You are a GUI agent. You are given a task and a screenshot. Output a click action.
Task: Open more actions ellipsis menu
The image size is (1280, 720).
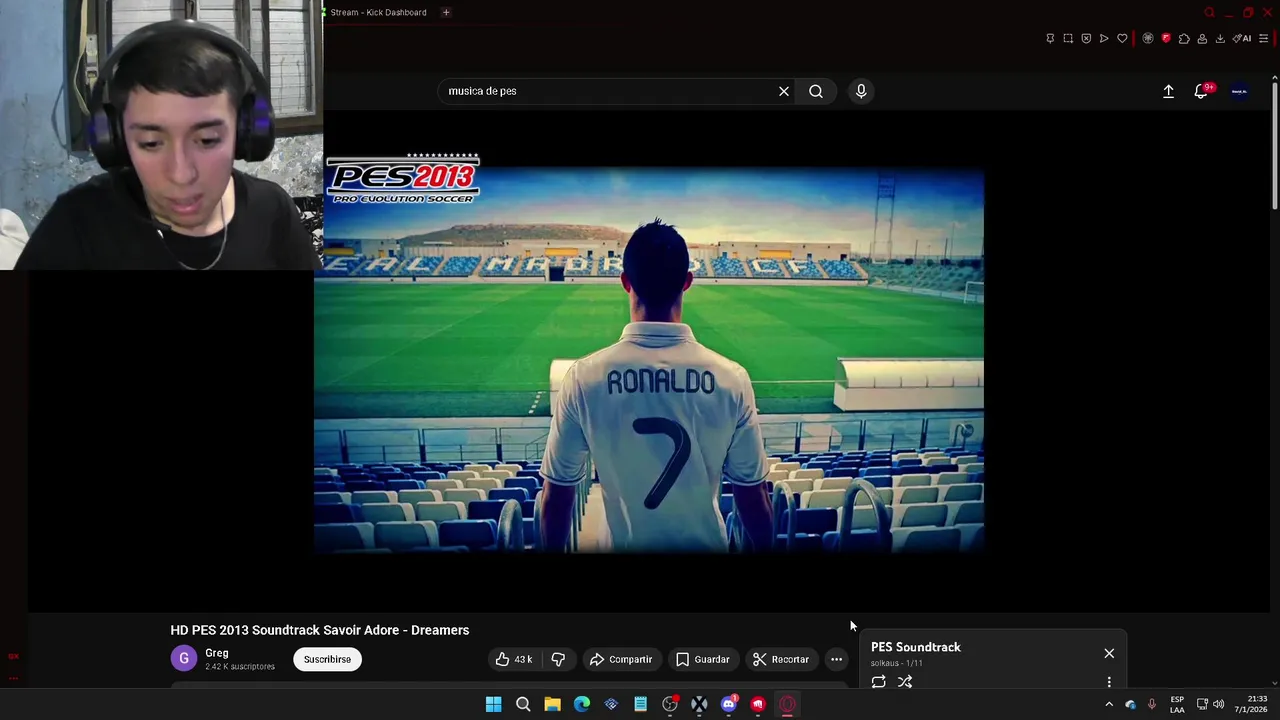(836, 659)
